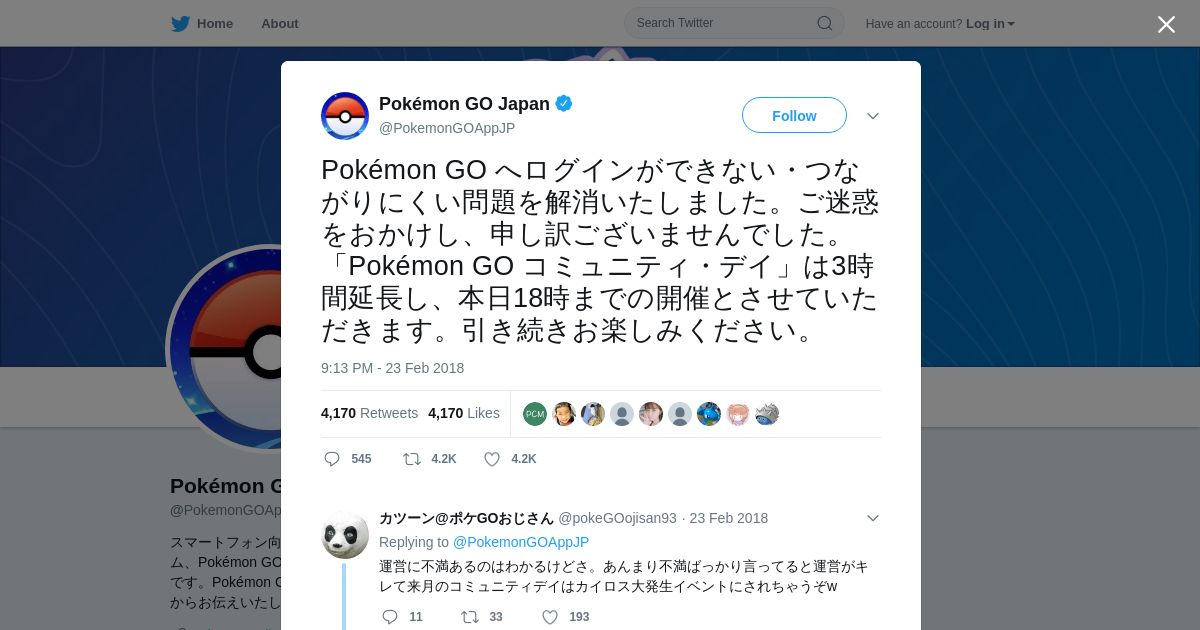Image resolution: width=1200 pixels, height=630 pixels.
Task: Close the tweet overlay with X
Action: 1166,24
